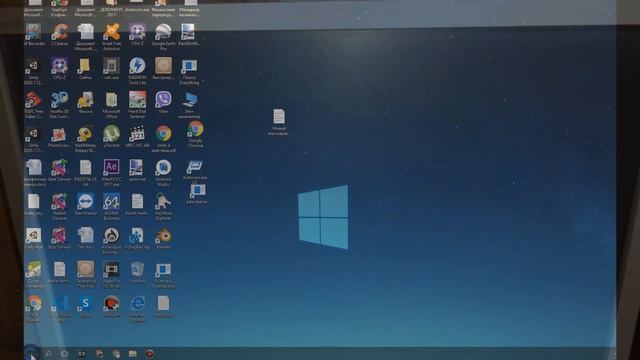Open the PaintDotNet shortcut

click(188, 35)
